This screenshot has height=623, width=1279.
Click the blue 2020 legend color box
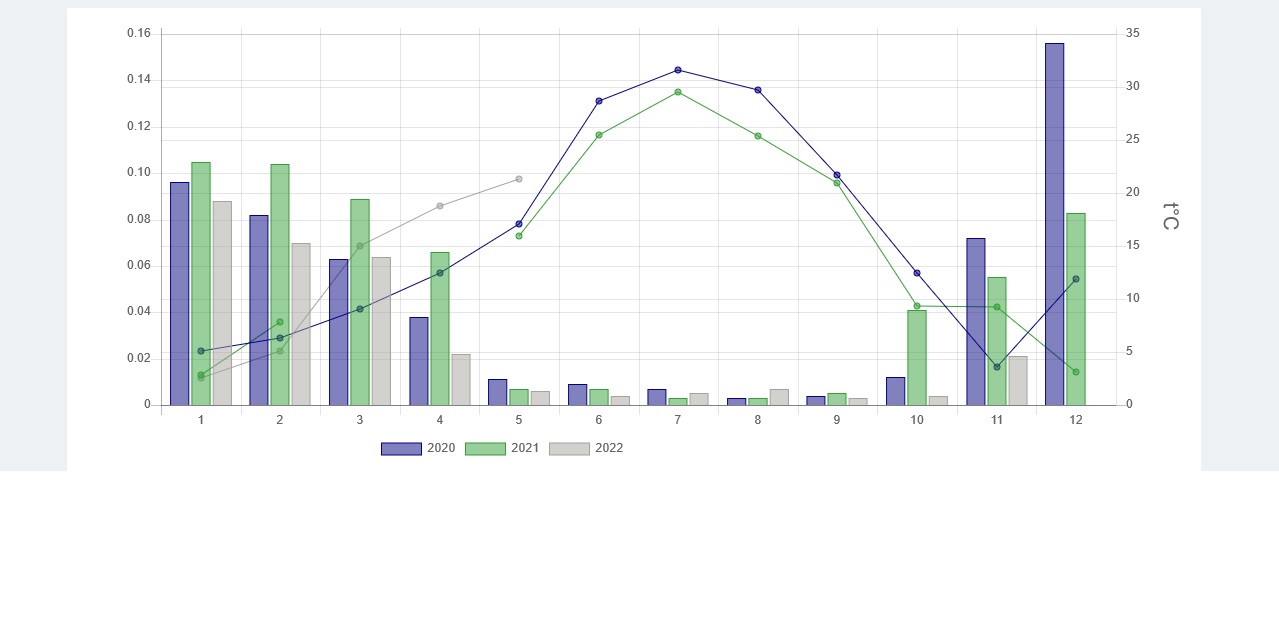(x=401, y=449)
